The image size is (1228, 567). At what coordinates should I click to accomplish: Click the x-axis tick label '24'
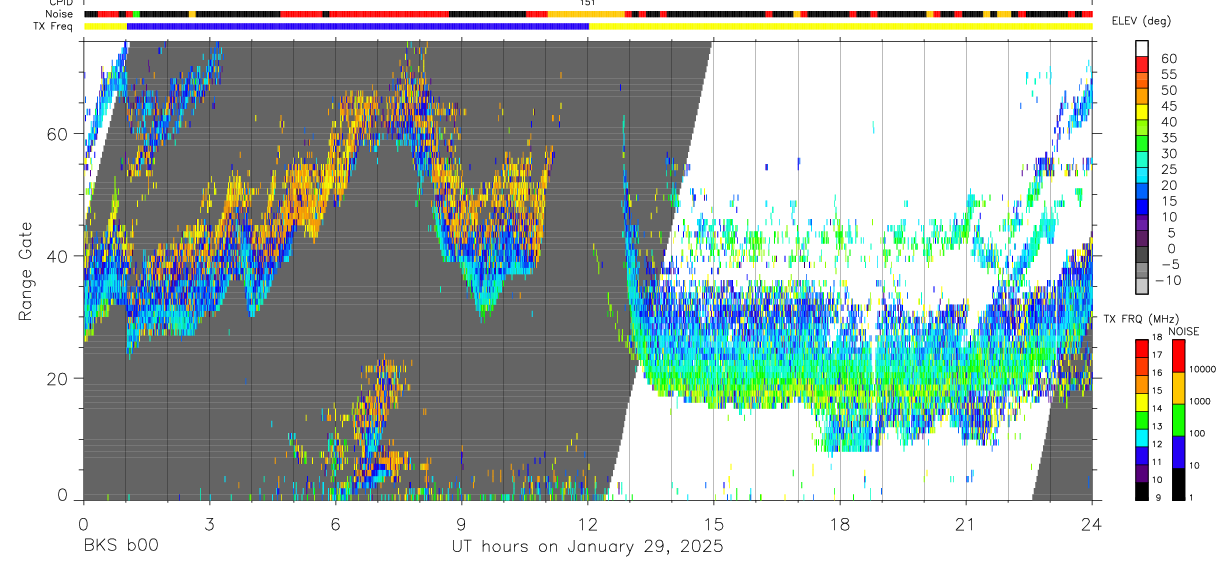pyautogui.click(x=1092, y=523)
